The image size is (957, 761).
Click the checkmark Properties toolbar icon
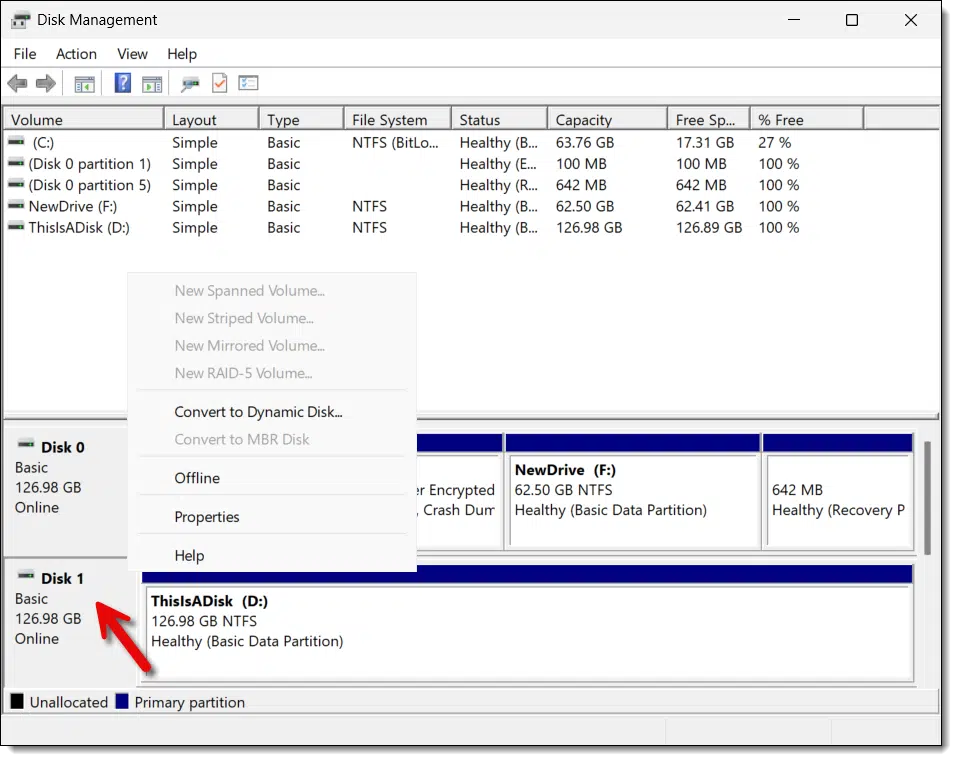(x=219, y=83)
